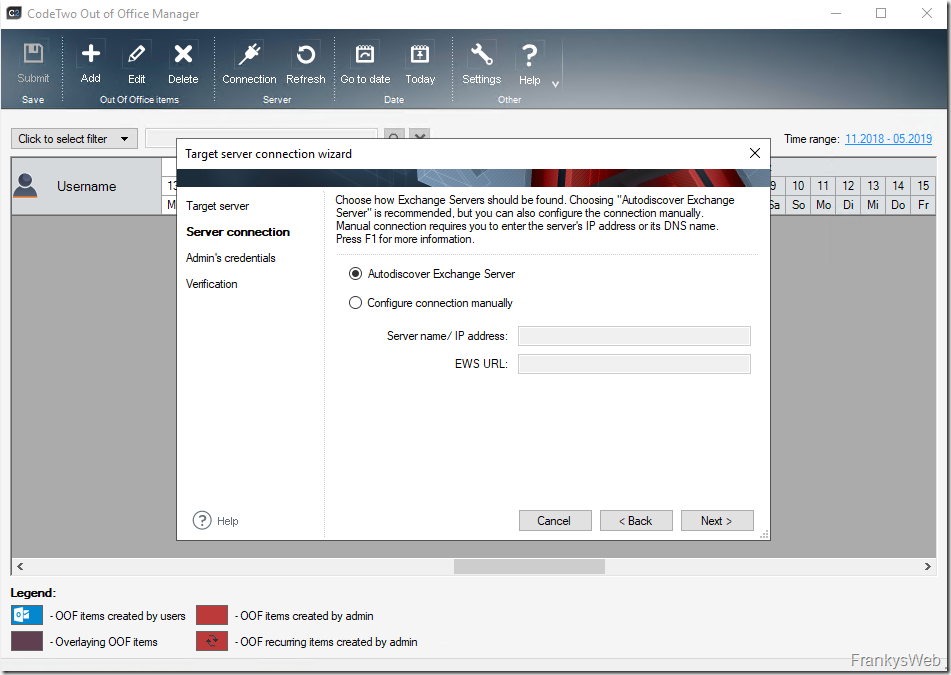Click the purple Overlaying OOF items swatch
Image resolution: width=951 pixels, height=675 pixels.
tap(27, 641)
